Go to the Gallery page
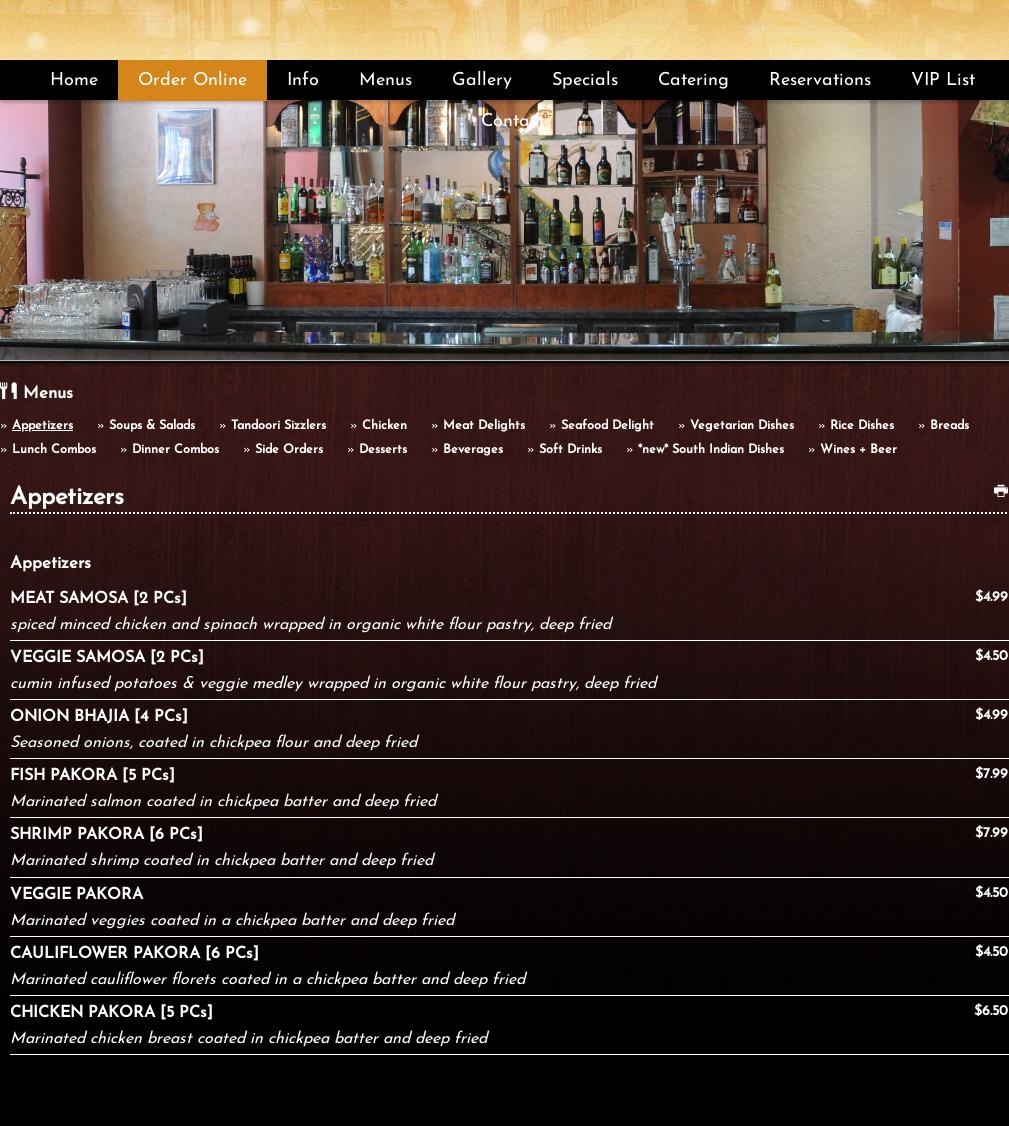 481,80
